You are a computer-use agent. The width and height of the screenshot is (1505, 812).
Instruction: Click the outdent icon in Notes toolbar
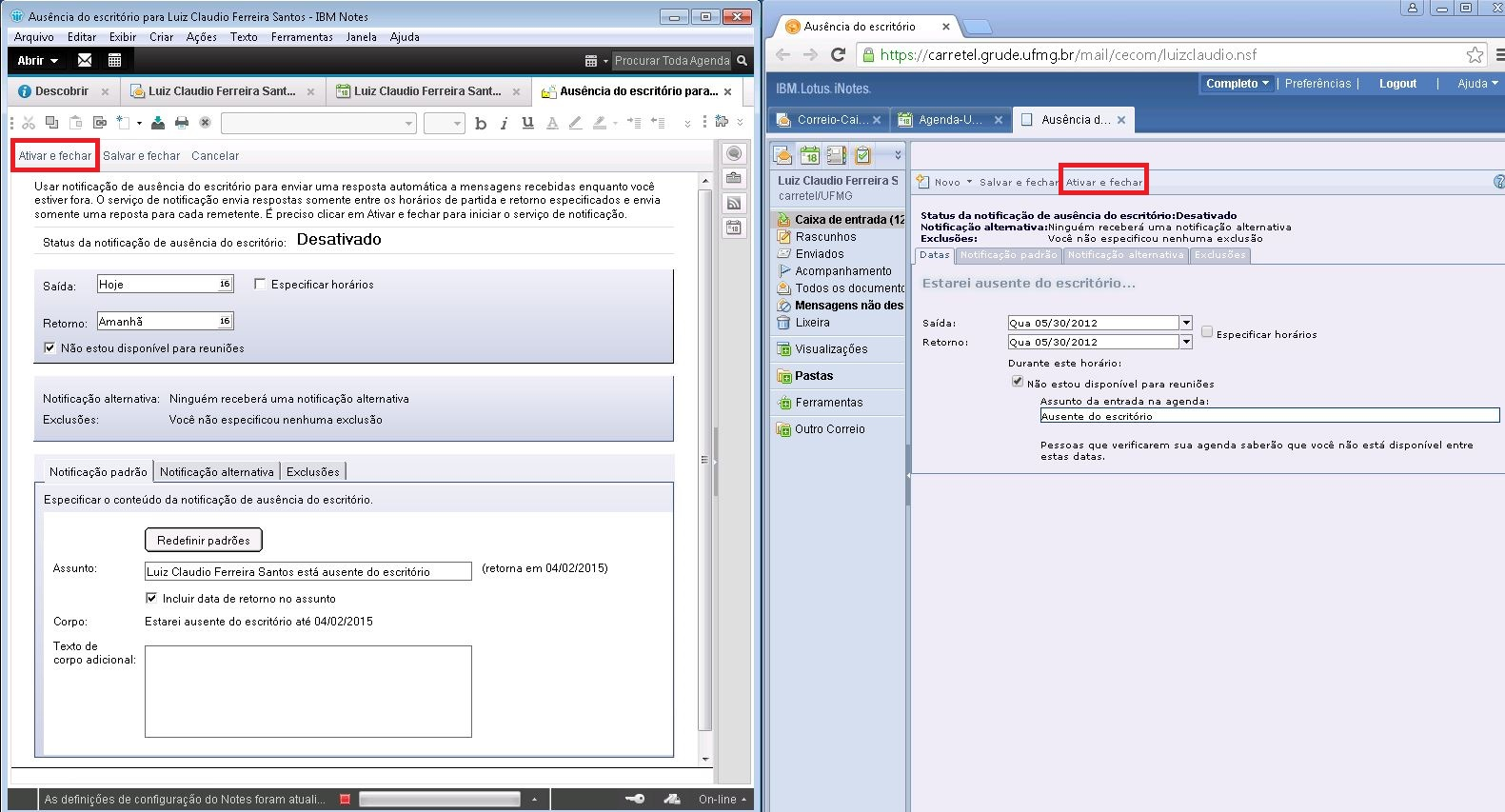tap(657, 123)
